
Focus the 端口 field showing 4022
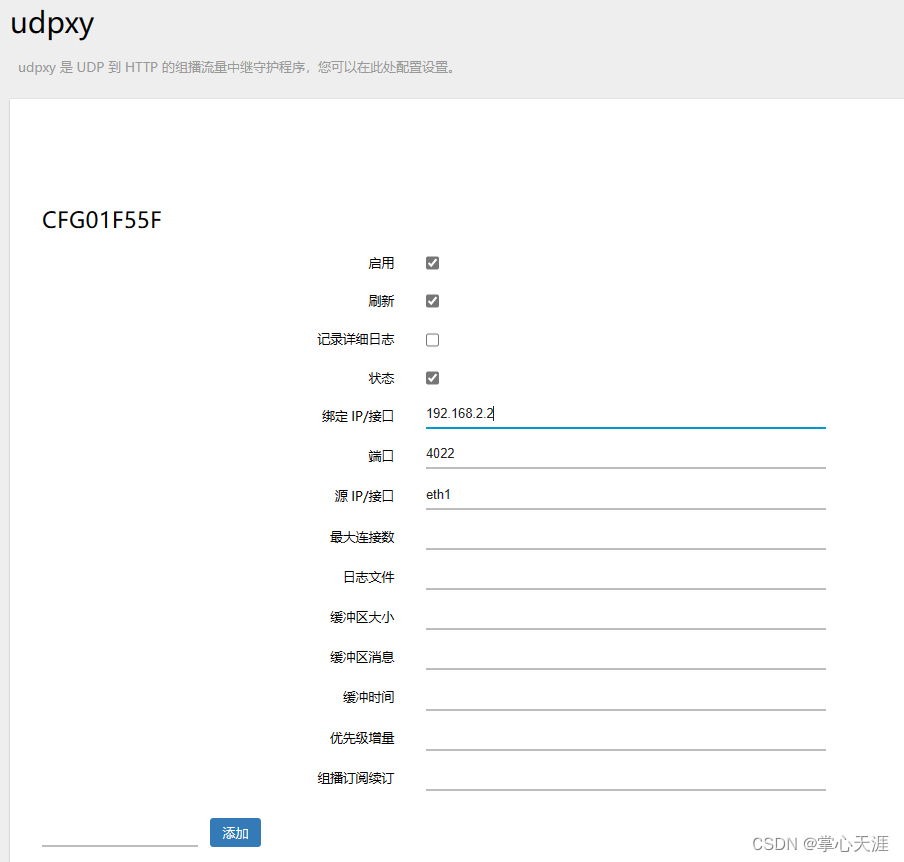coord(626,454)
